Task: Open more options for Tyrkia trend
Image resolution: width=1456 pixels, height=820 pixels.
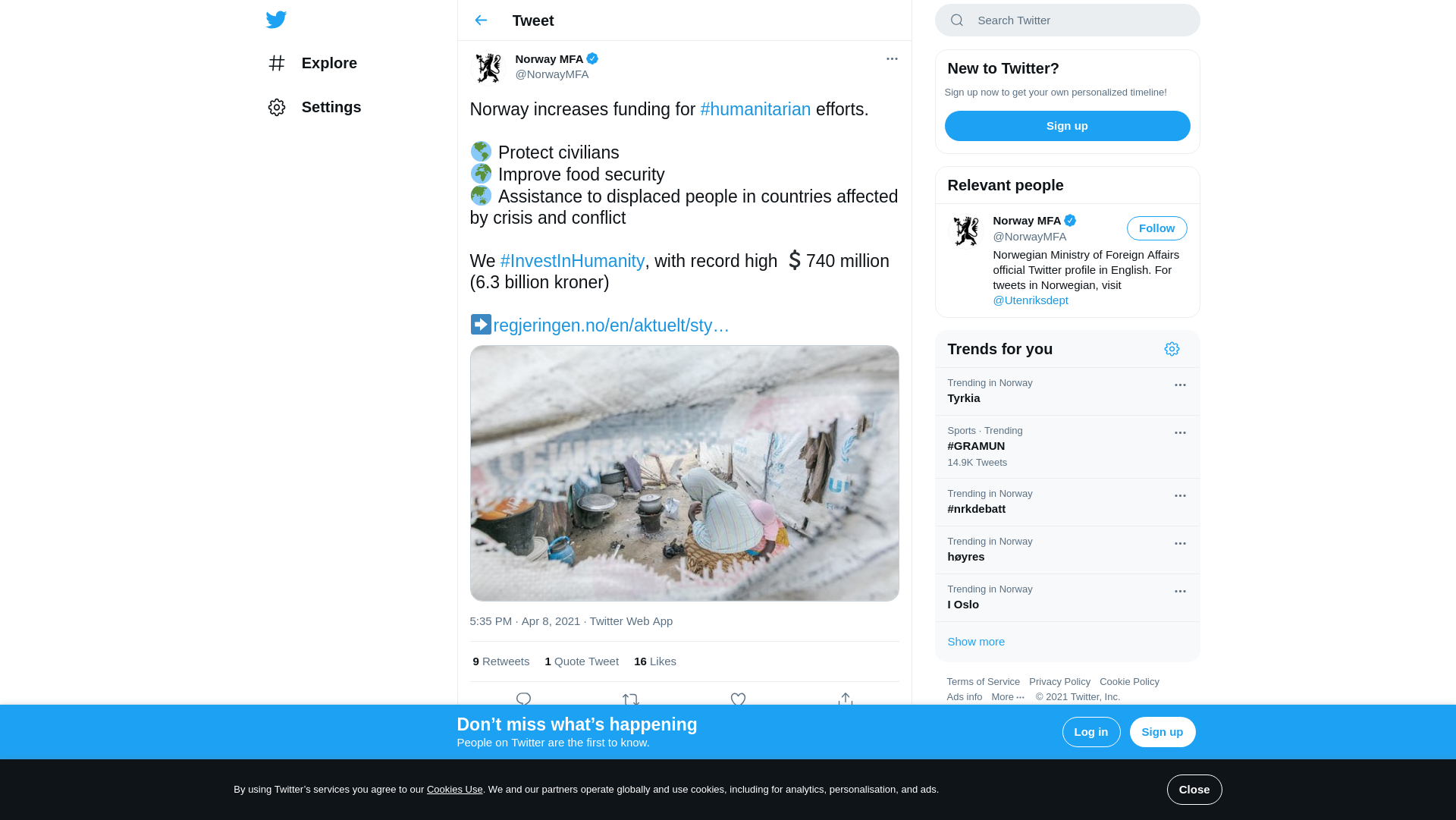Action: point(1180,385)
